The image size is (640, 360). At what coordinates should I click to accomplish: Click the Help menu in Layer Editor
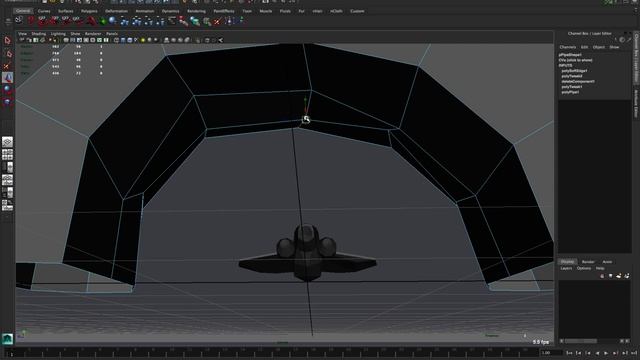pyautogui.click(x=600, y=269)
